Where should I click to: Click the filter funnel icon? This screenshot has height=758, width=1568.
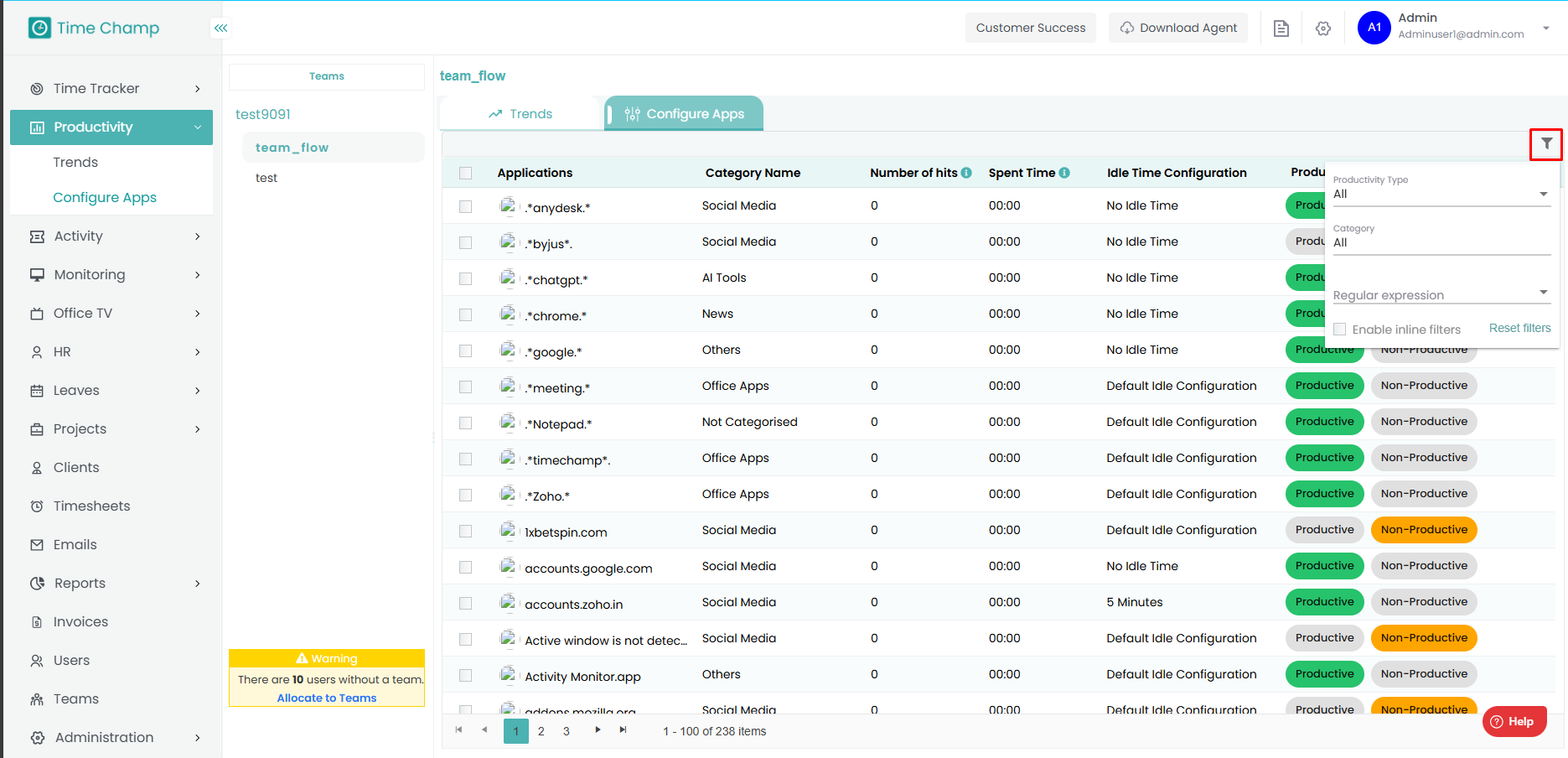pos(1546,144)
